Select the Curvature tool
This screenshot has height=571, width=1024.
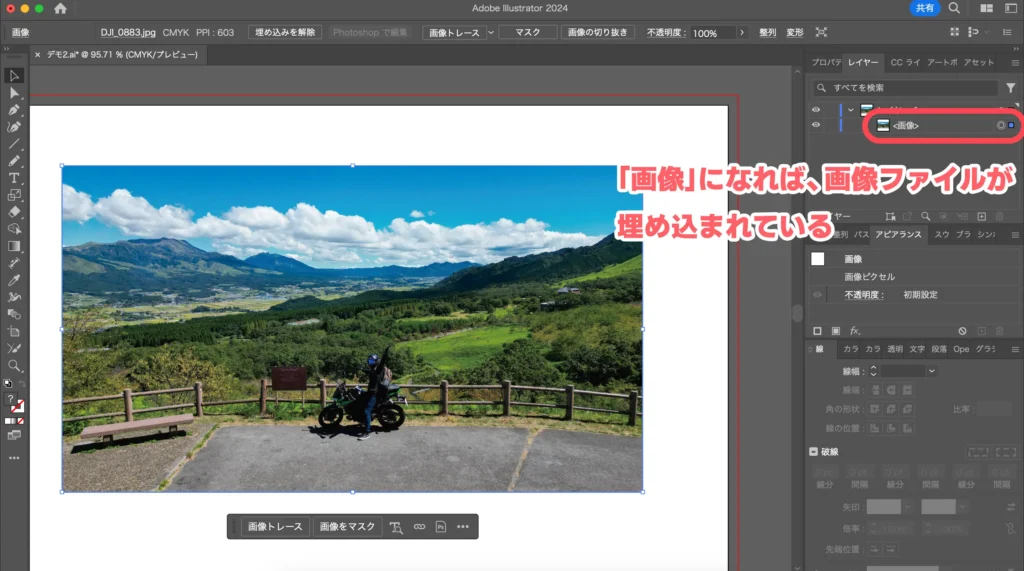[x=14, y=127]
